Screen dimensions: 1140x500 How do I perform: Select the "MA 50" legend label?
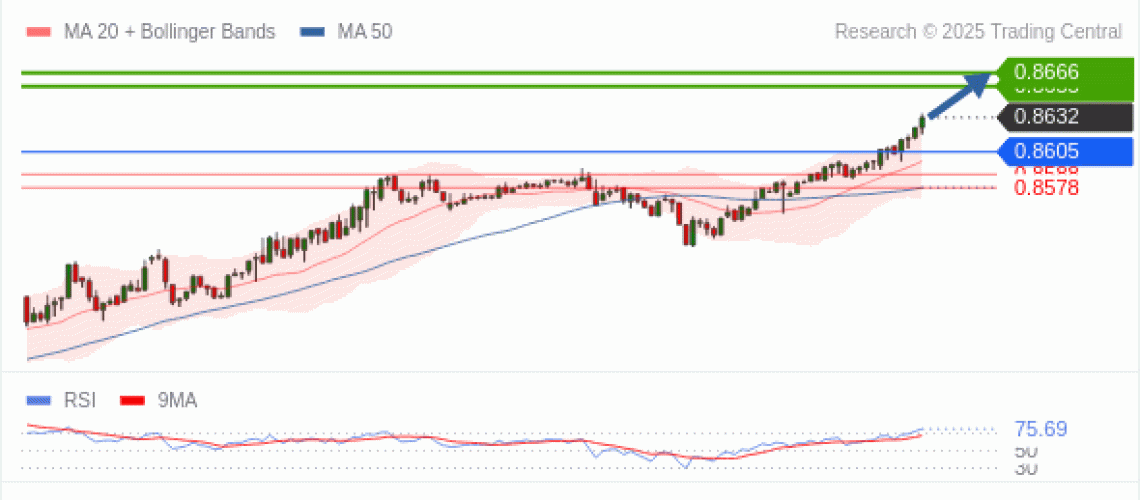364,32
